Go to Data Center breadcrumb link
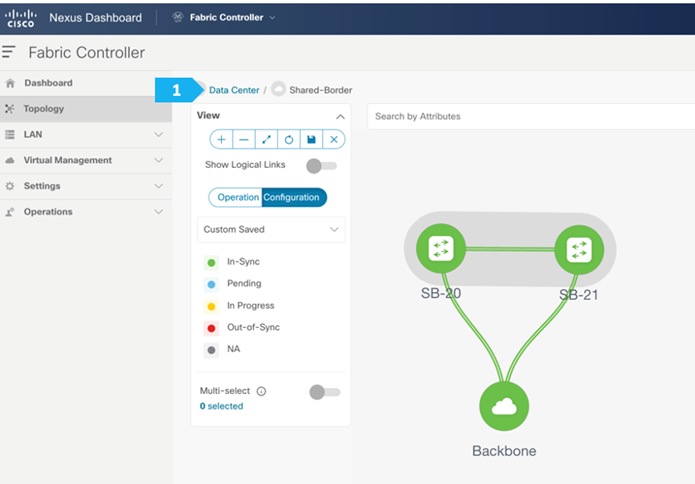This screenshot has width=695, height=484. pos(234,90)
